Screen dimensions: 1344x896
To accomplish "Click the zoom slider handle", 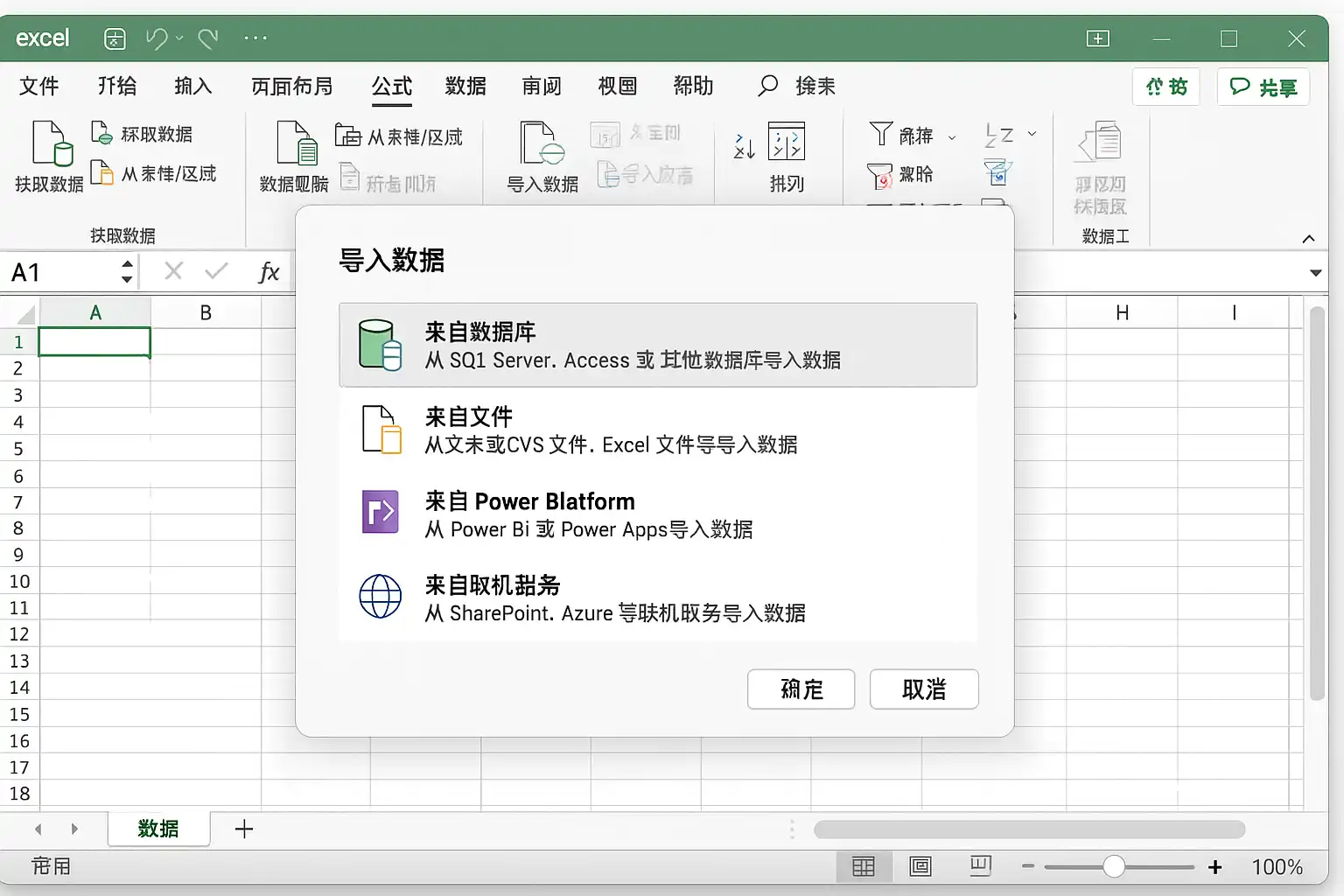I will pyautogui.click(x=1113, y=866).
